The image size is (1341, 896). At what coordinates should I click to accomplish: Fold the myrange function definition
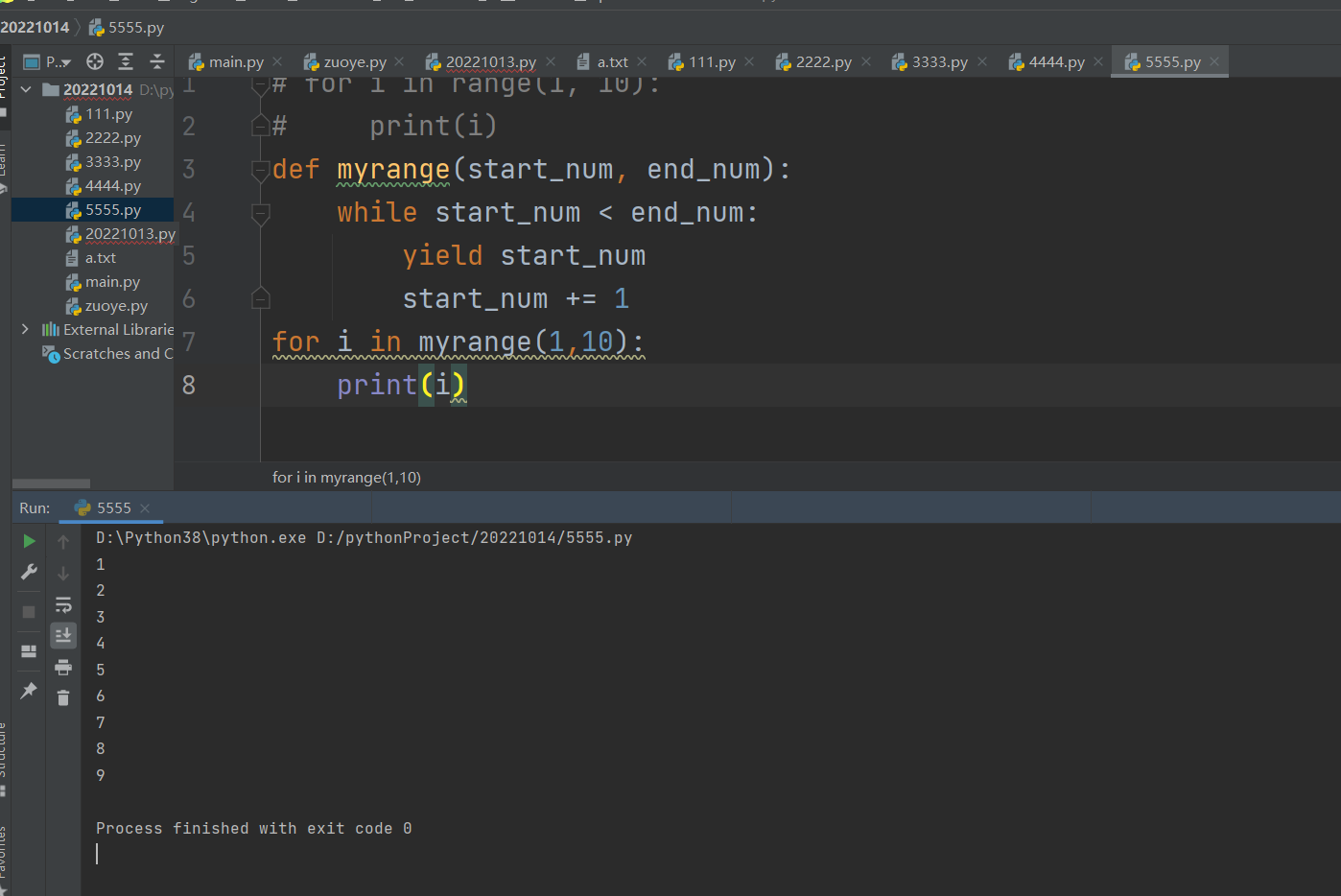[260, 171]
